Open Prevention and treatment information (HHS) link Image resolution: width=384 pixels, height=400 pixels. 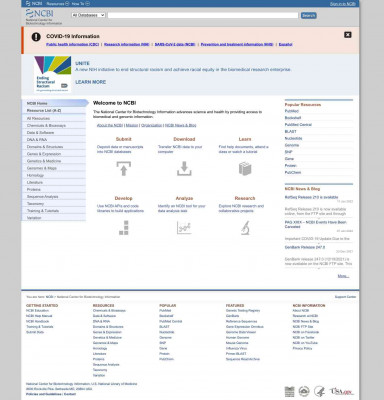click(x=237, y=44)
